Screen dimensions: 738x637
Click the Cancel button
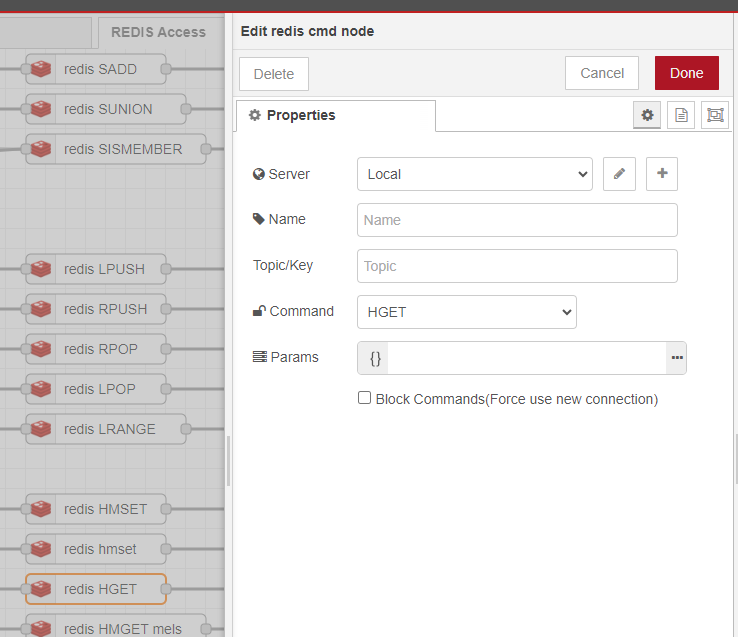point(602,73)
